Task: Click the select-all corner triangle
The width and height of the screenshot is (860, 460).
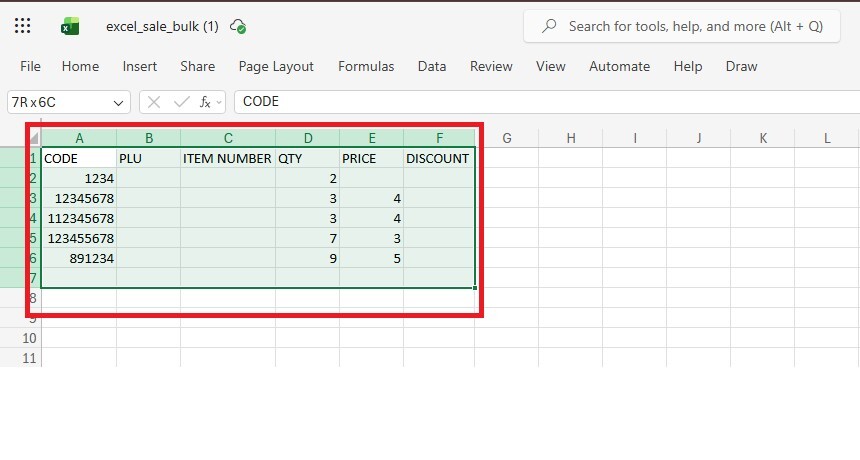Action: tap(34, 138)
